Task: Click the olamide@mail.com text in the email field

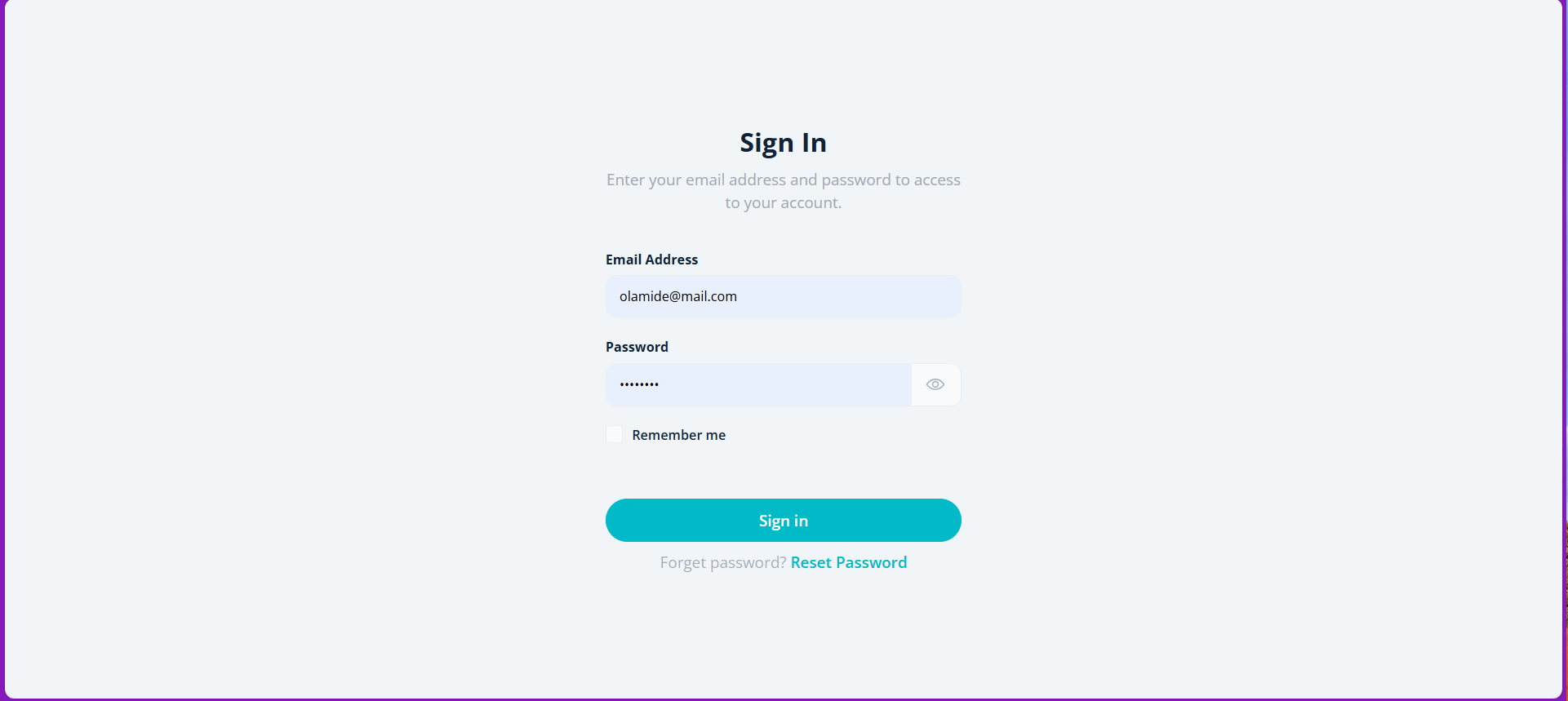Action: [x=677, y=296]
